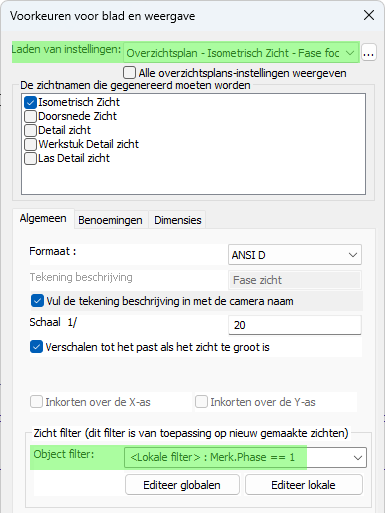
Task: Open the Dimensies tab
Action: pos(178,220)
